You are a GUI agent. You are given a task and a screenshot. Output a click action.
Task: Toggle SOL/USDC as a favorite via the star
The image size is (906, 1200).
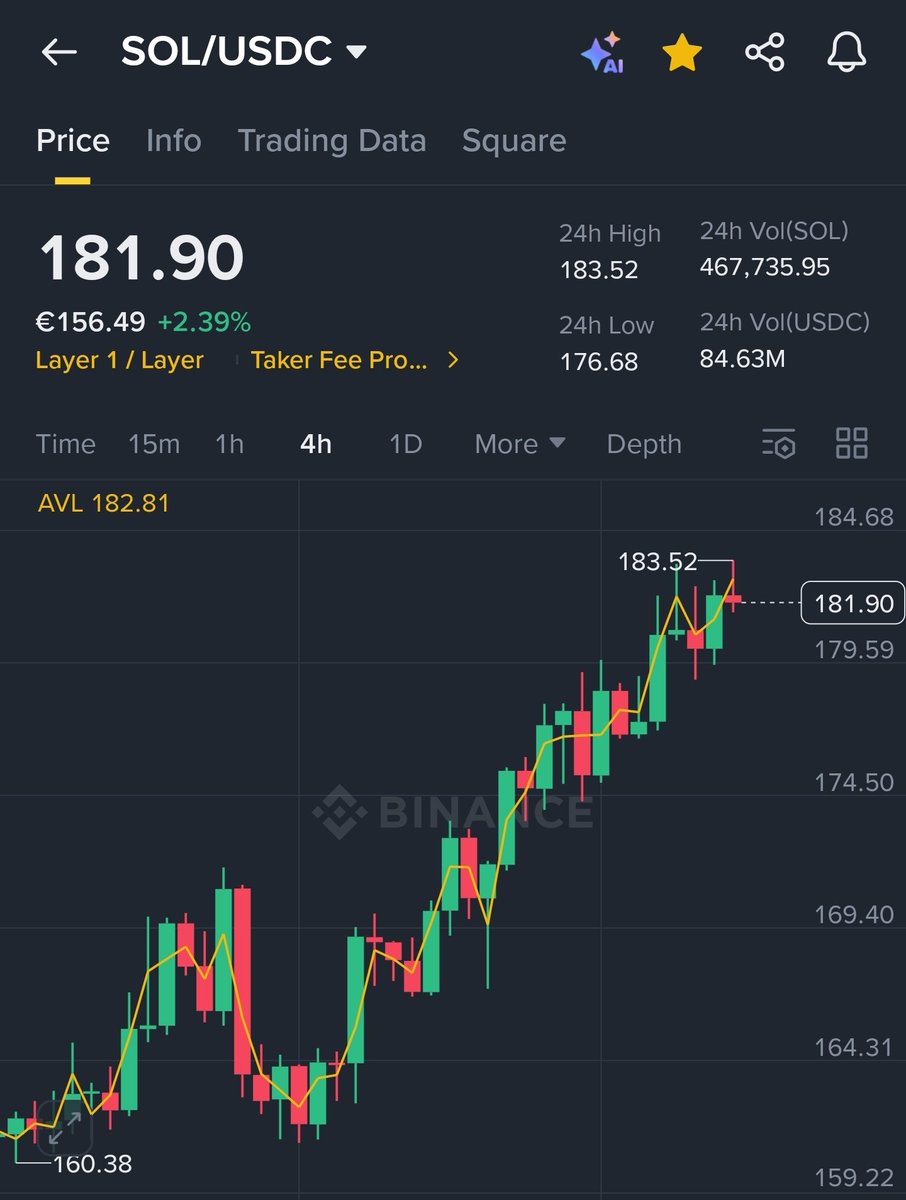click(681, 53)
